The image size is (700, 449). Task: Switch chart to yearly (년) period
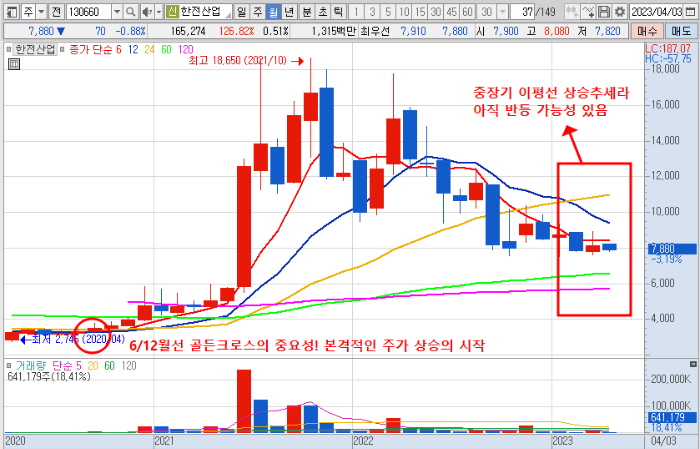click(x=289, y=12)
